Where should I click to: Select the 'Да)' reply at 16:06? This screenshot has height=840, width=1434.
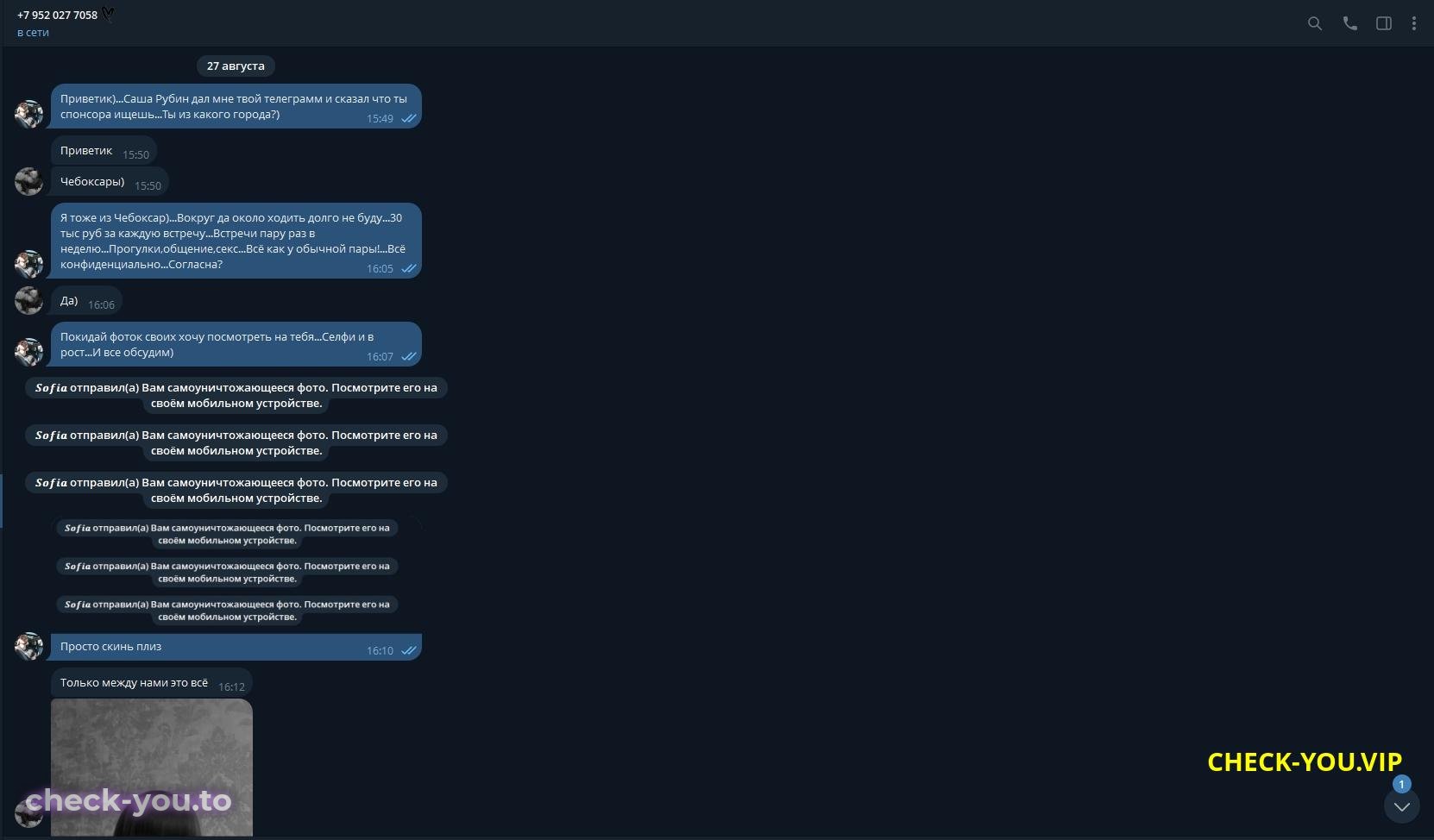point(86,301)
